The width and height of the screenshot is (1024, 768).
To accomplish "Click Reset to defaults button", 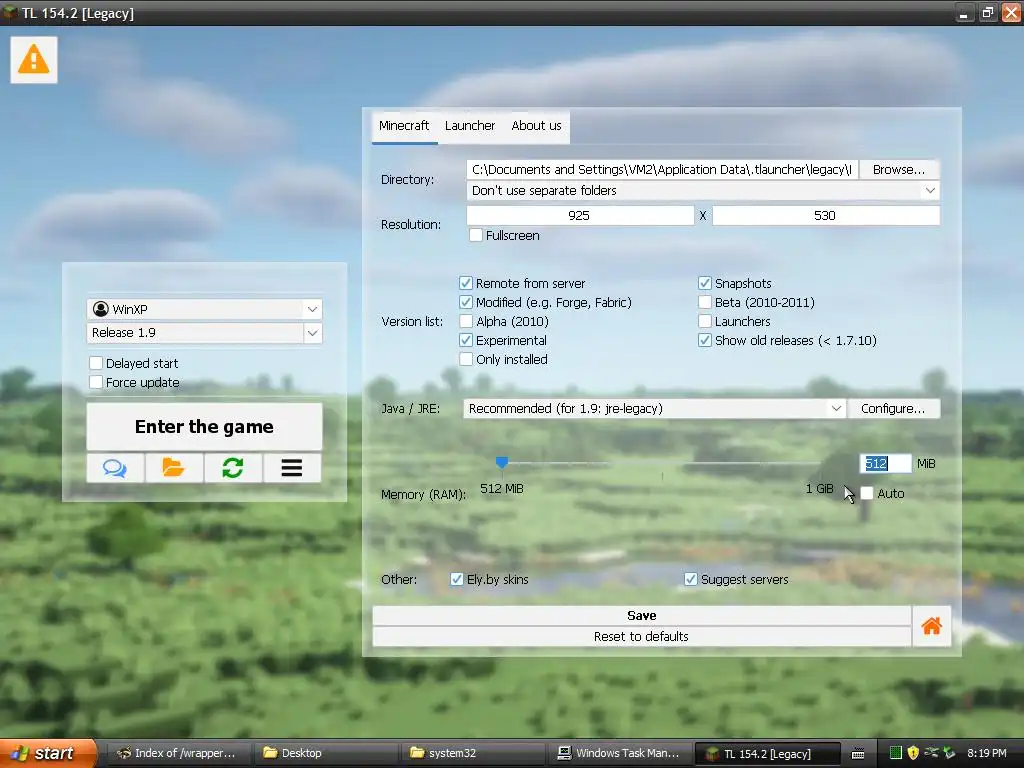I will [641, 636].
